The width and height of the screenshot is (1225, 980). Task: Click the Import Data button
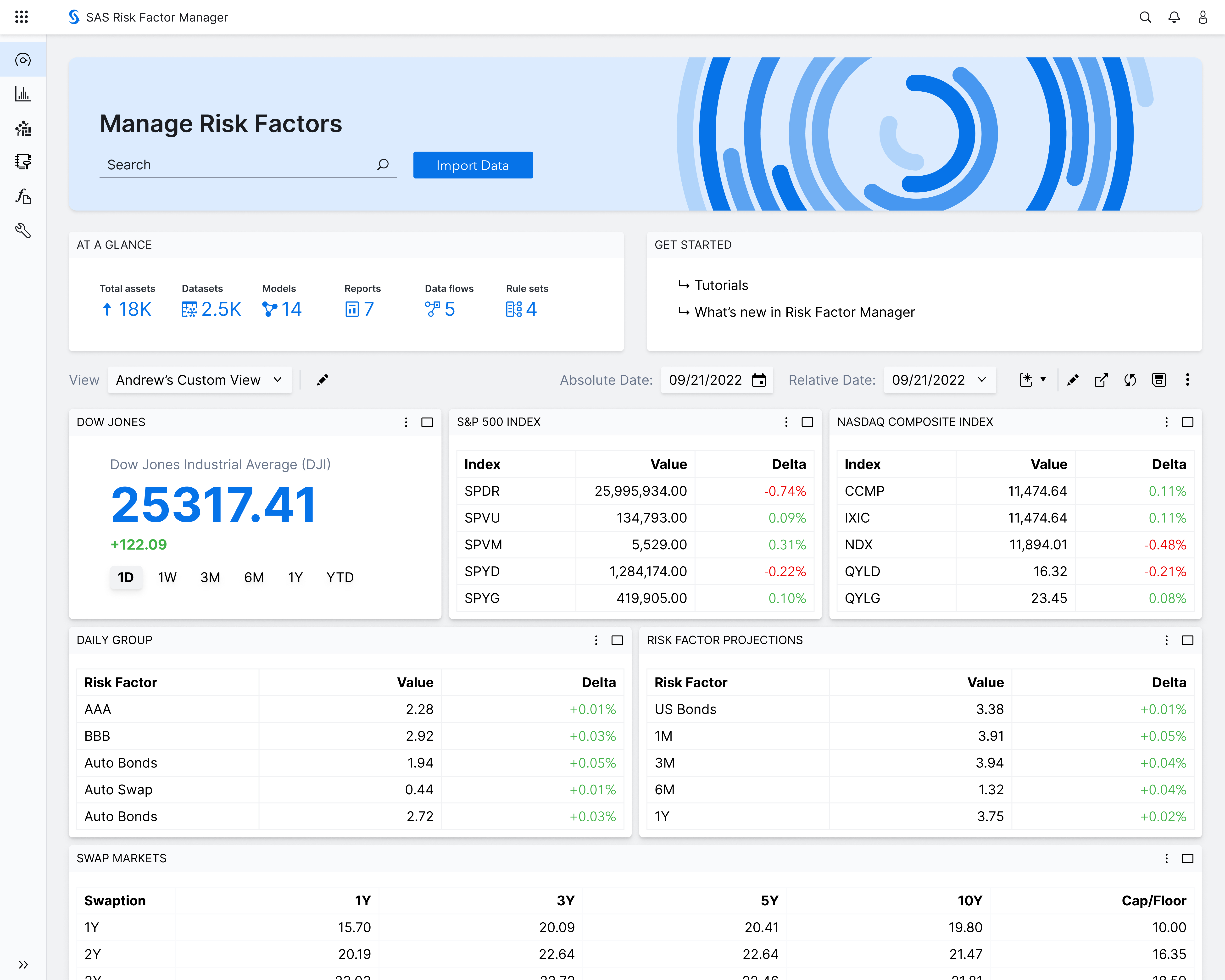pos(473,165)
